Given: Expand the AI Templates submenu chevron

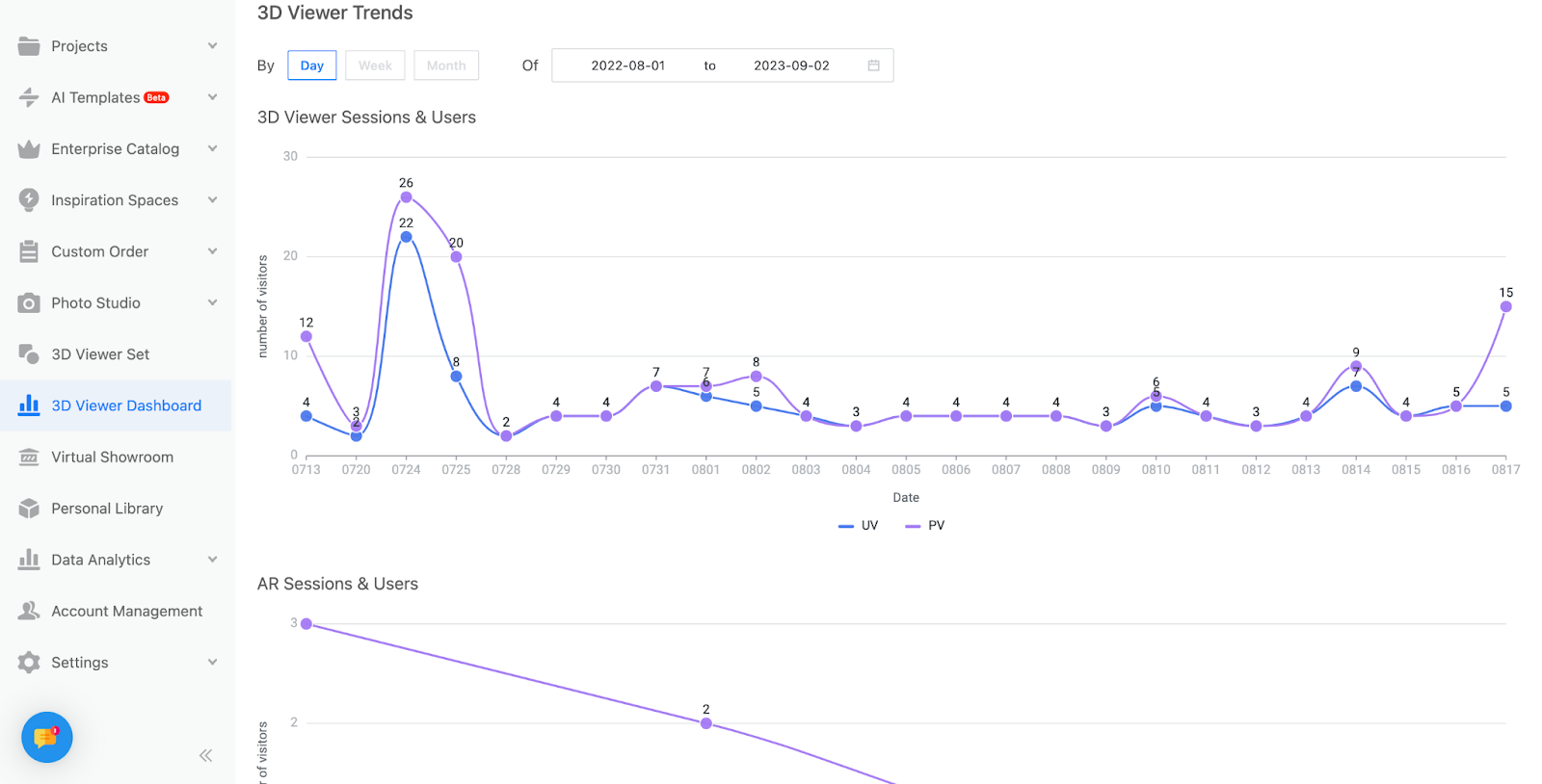Looking at the screenshot, I should click(212, 97).
